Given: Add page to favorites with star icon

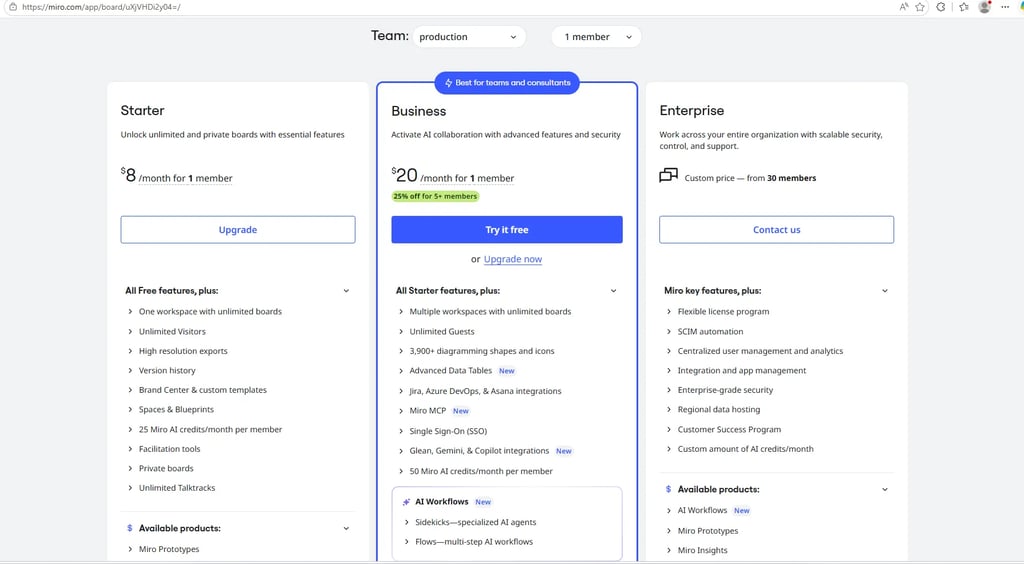Looking at the screenshot, I should coord(920,7).
